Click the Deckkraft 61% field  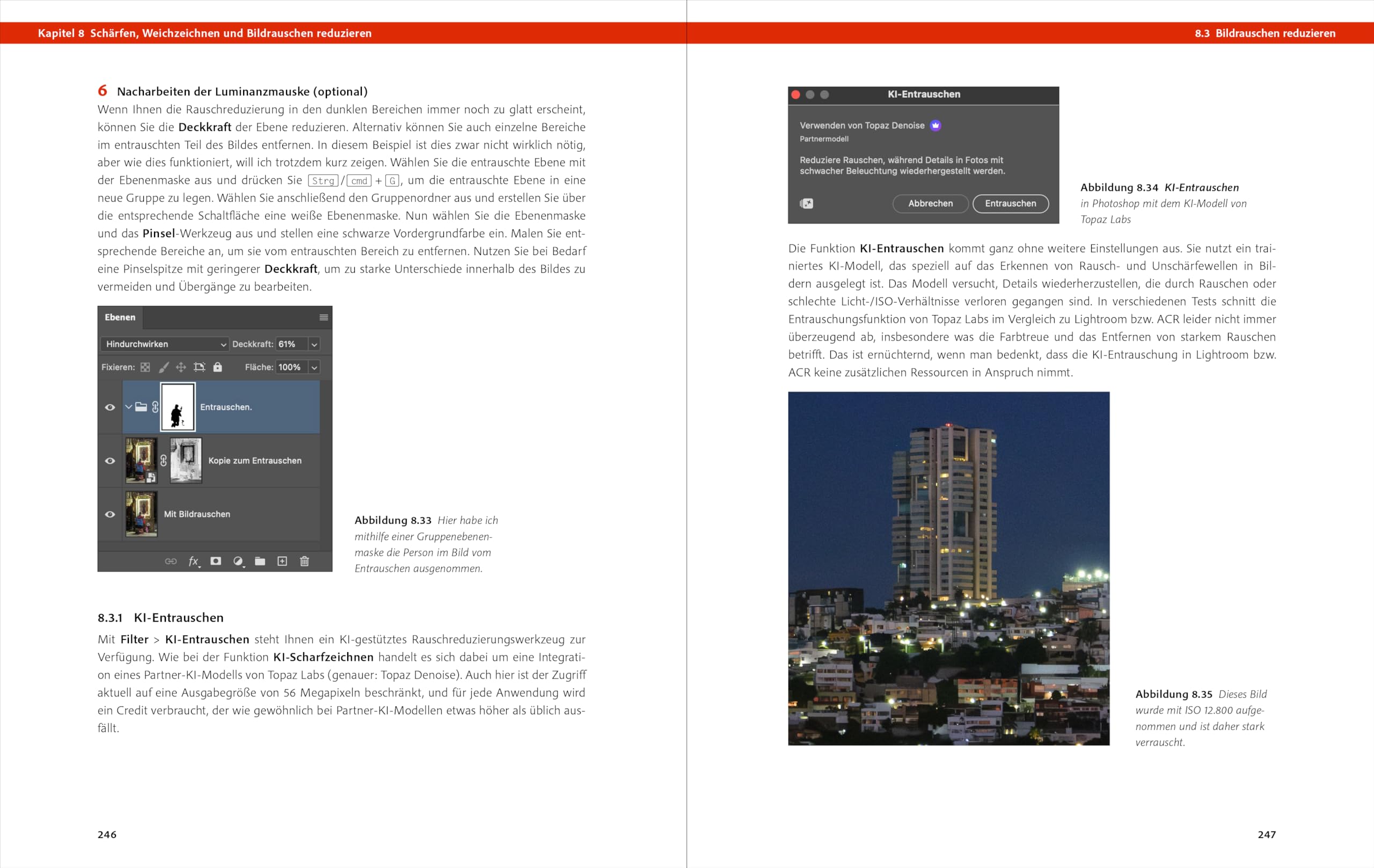click(291, 344)
